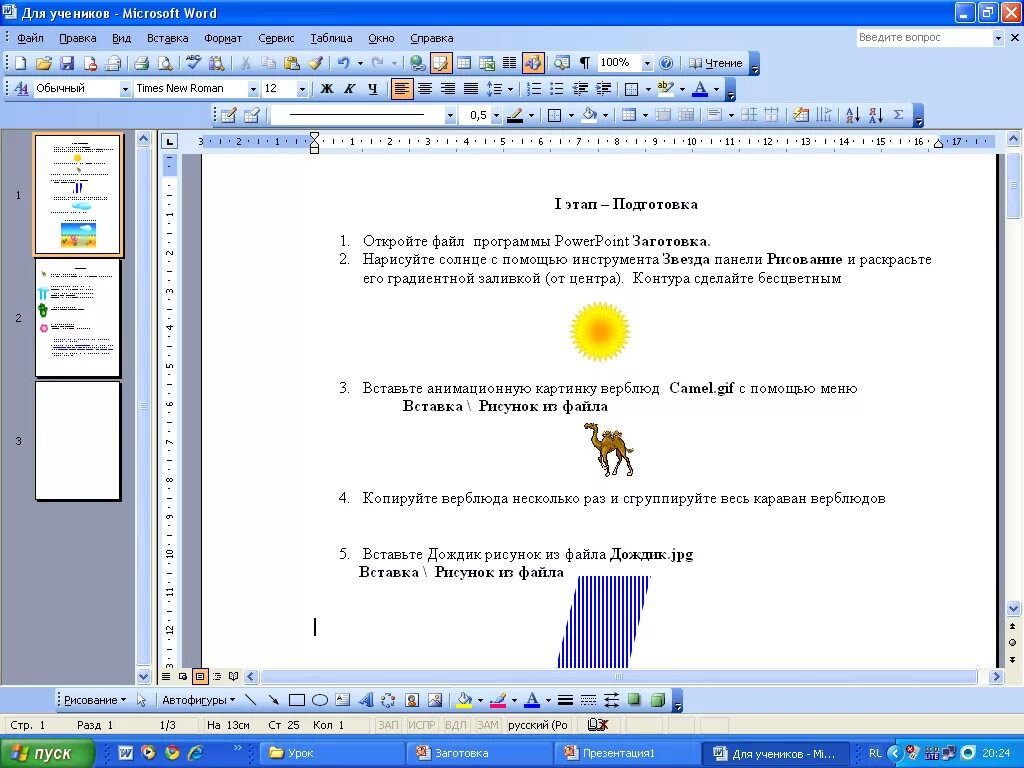Toggle numbered list
The image size is (1024, 768).
(534, 88)
